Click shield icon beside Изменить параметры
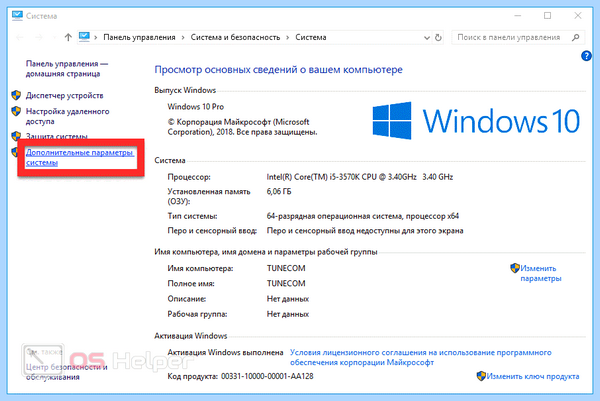 tap(515, 268)
